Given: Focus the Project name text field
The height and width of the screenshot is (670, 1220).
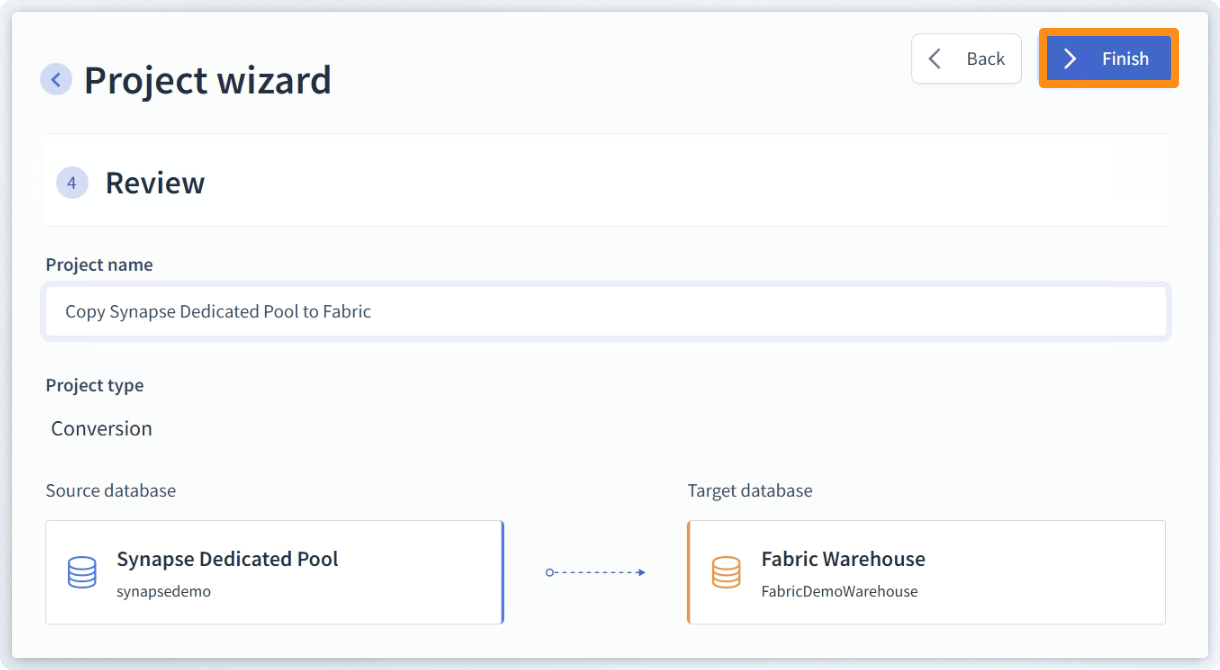Looking at the screenshot, I should coord(605,311).
